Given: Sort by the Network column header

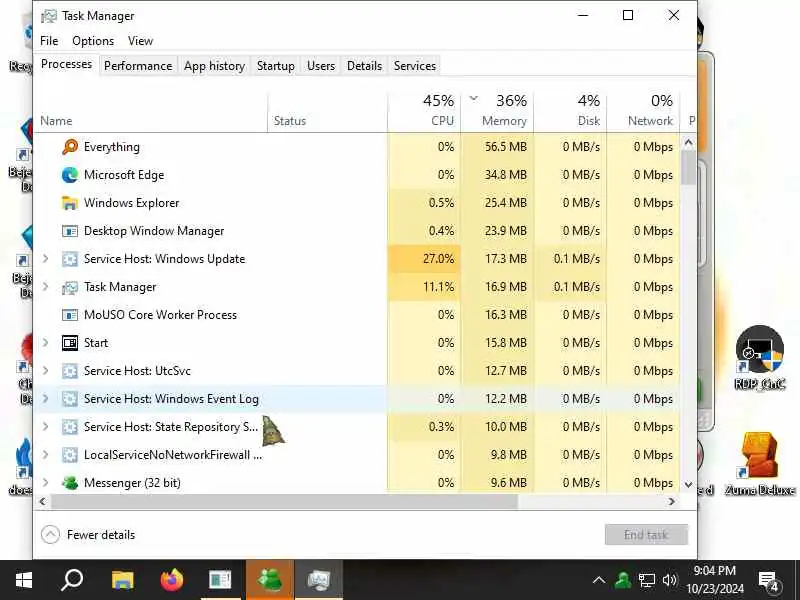Looking at the screenshot, I should click(643, 111).
